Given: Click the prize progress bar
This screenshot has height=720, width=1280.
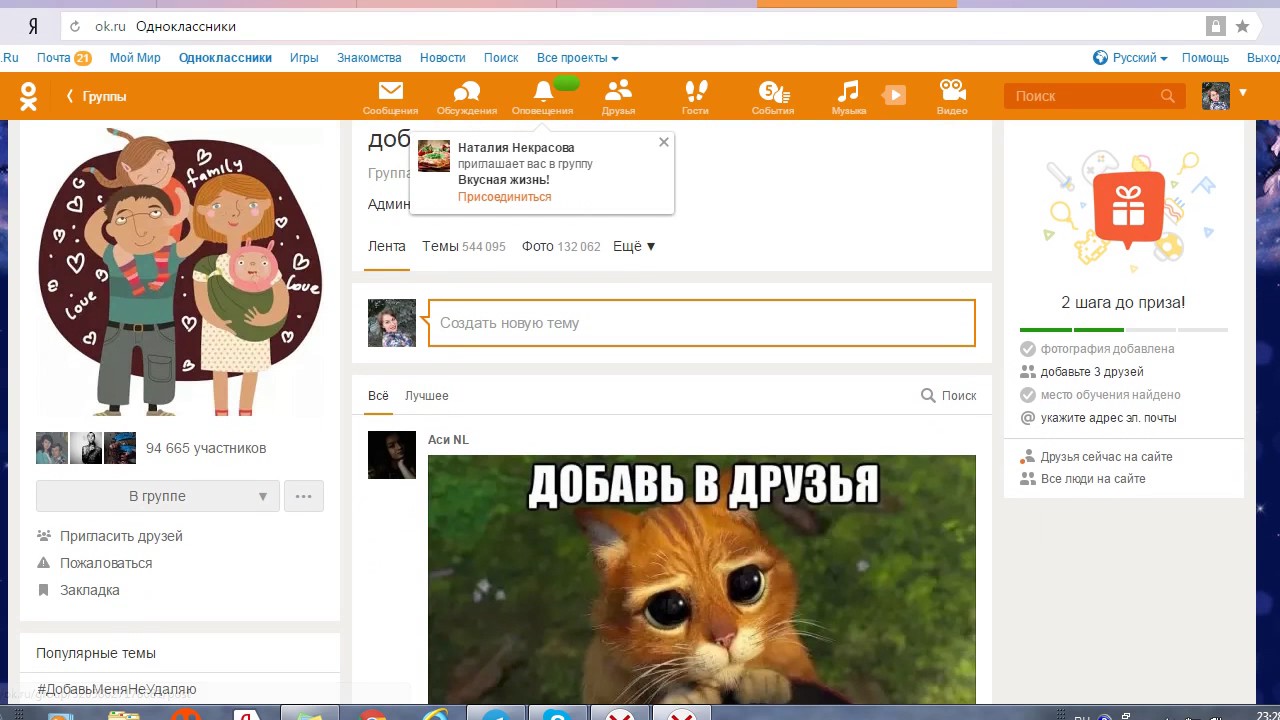Looking at the screenshot, I should point(1124,329).
